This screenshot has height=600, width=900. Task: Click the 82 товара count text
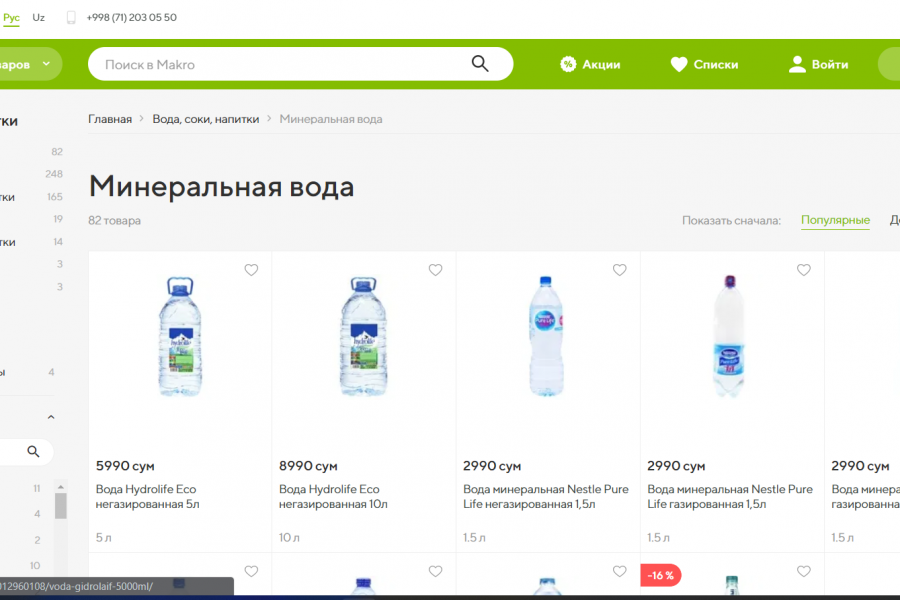coord(114,220)
